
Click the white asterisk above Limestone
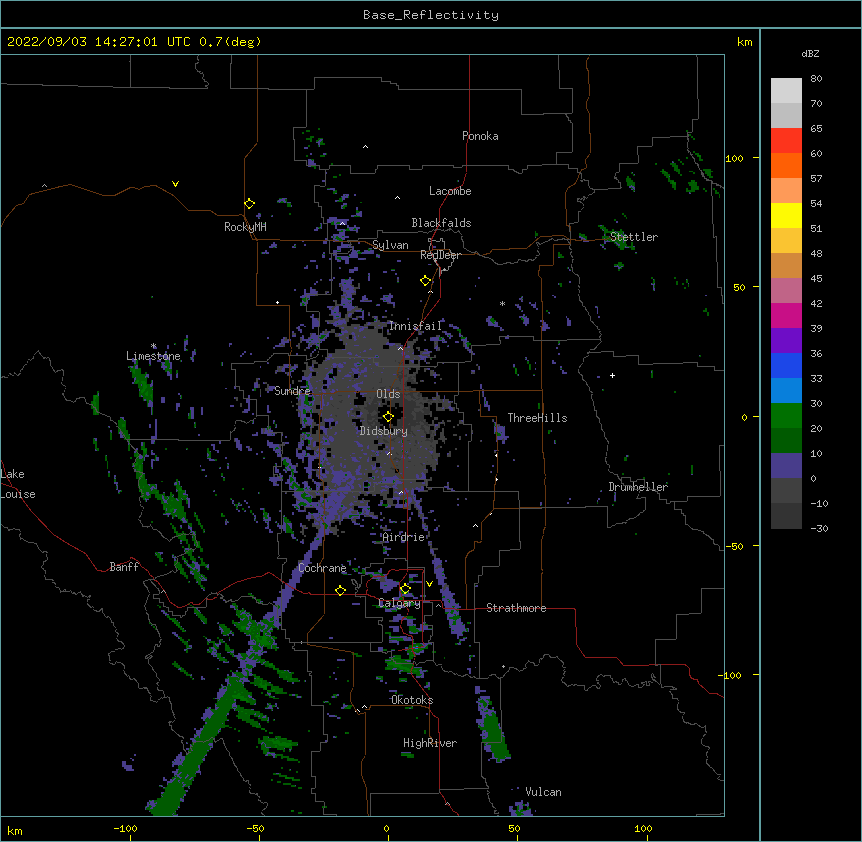153,346
